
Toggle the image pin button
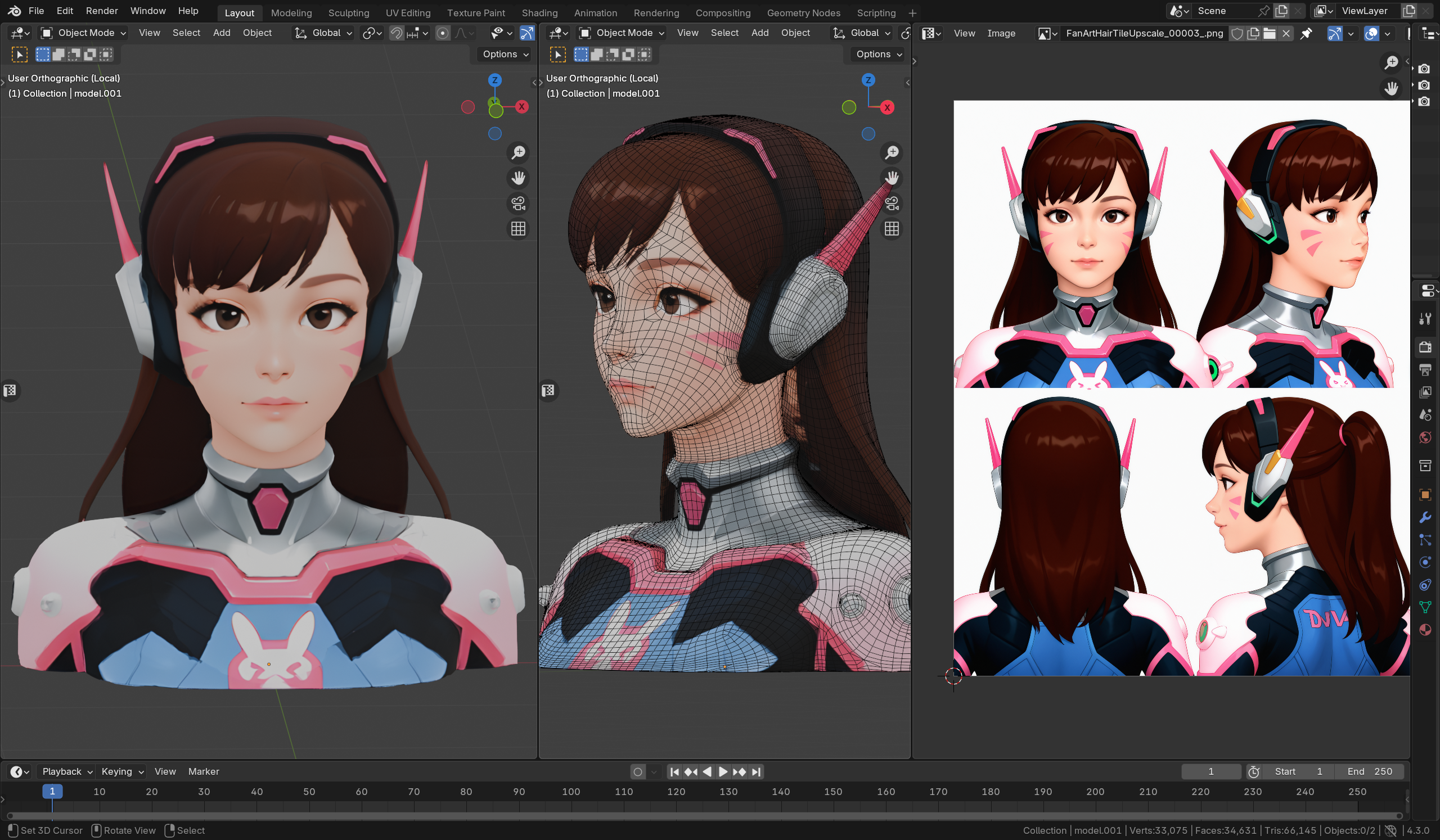(1306, 33)
